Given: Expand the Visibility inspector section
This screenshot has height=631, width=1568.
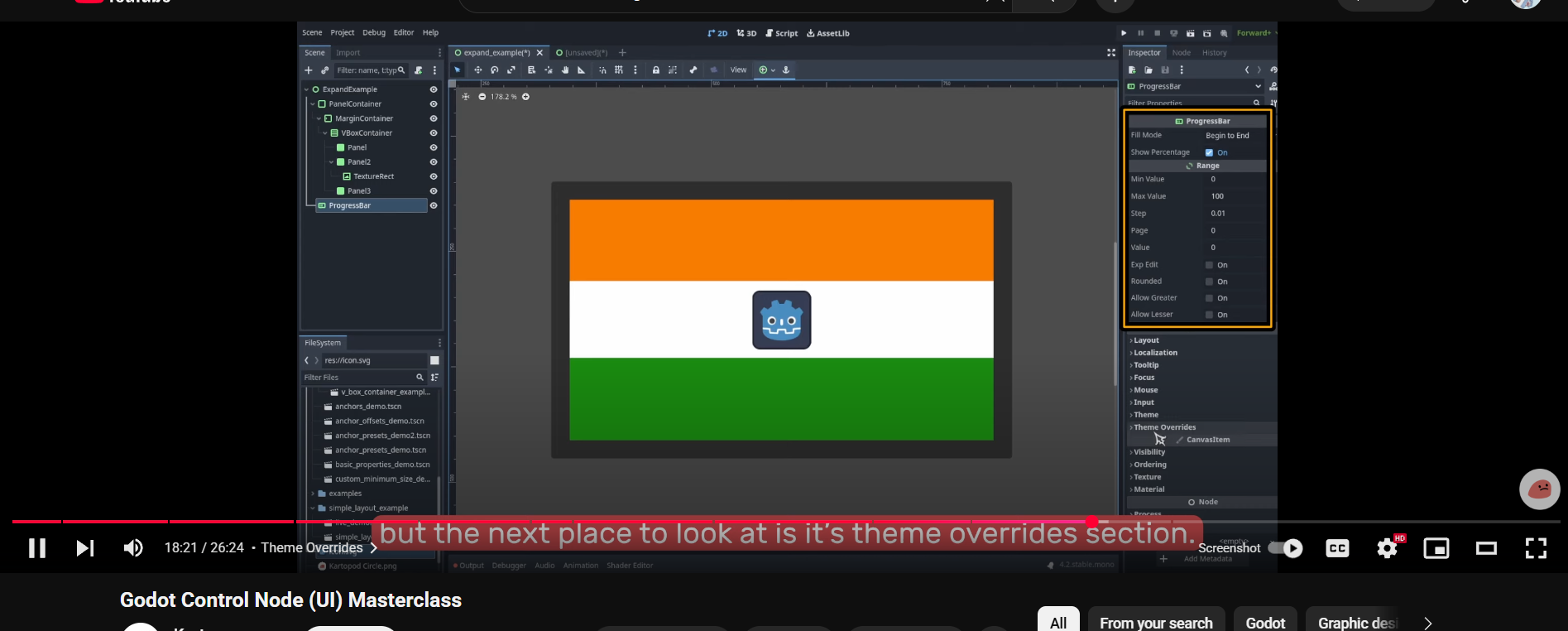Looking at the screenshot, I should point(1148,452).
